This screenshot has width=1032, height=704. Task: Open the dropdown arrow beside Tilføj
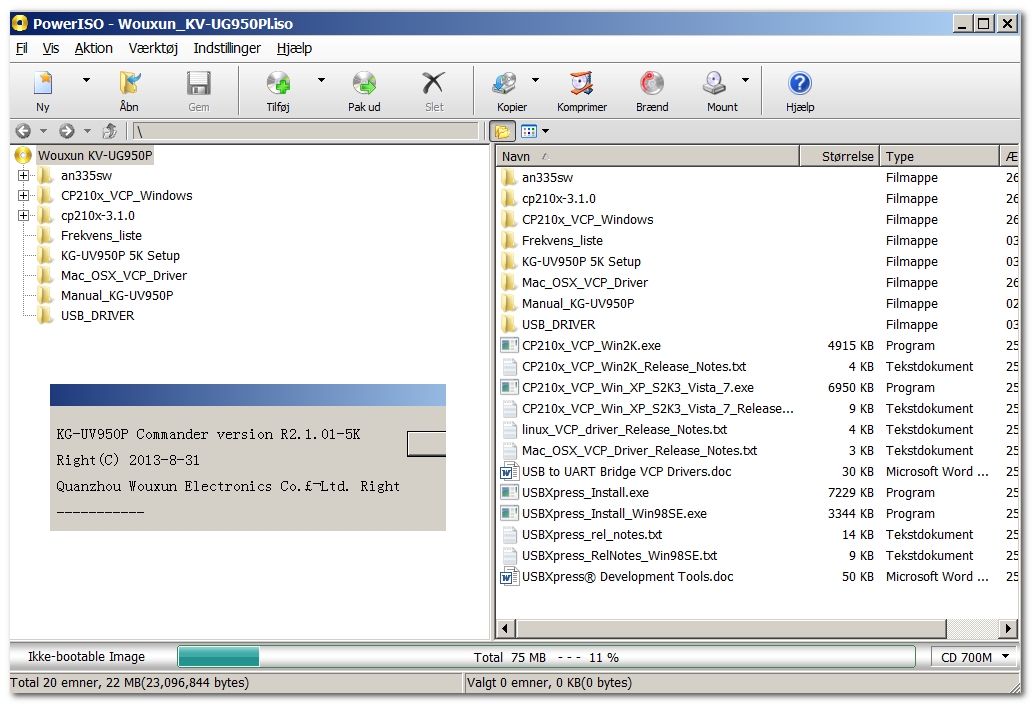coord(321,80)
